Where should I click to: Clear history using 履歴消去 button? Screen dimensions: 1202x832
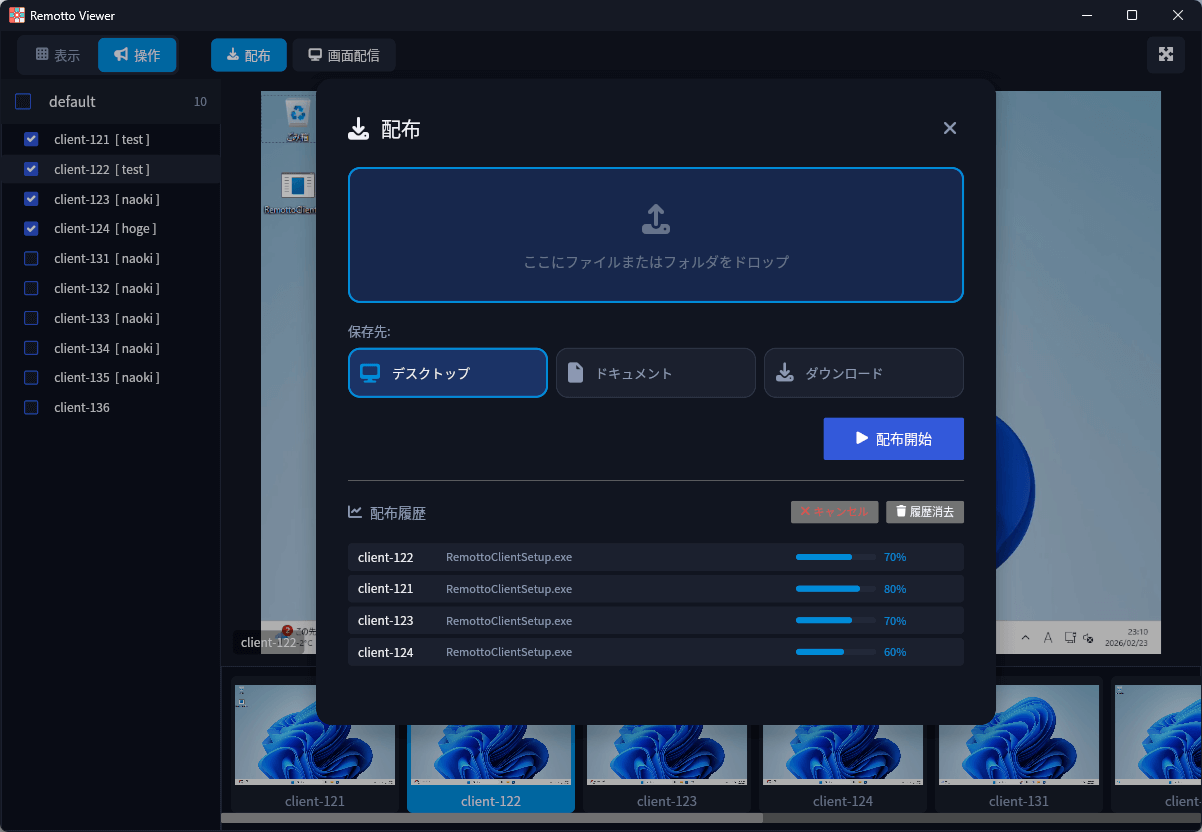pos(924,512)
